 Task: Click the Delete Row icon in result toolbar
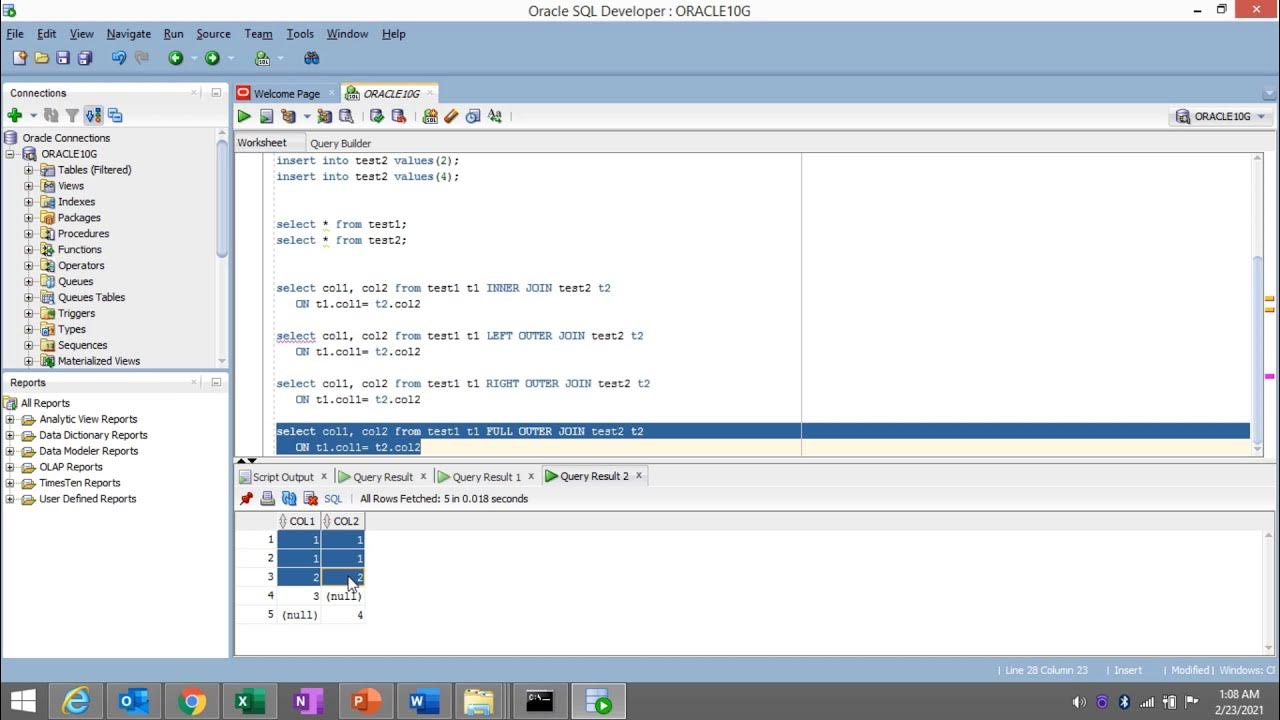tap(310, 498)
